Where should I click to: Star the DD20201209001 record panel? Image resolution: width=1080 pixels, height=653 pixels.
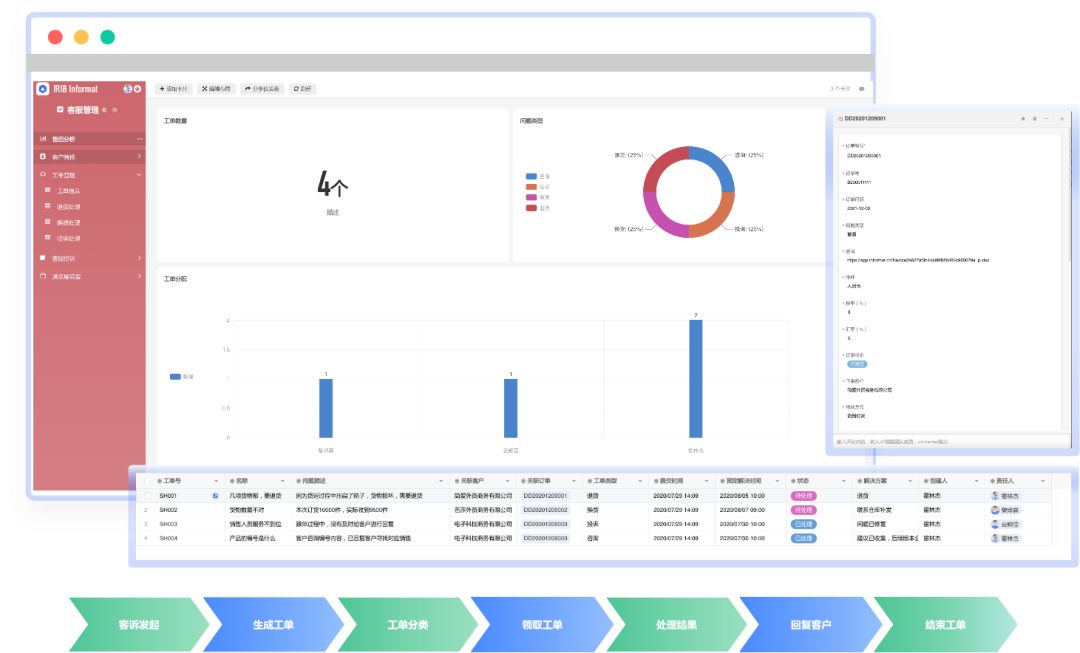pyautogui.click(x=1023, y=118)
